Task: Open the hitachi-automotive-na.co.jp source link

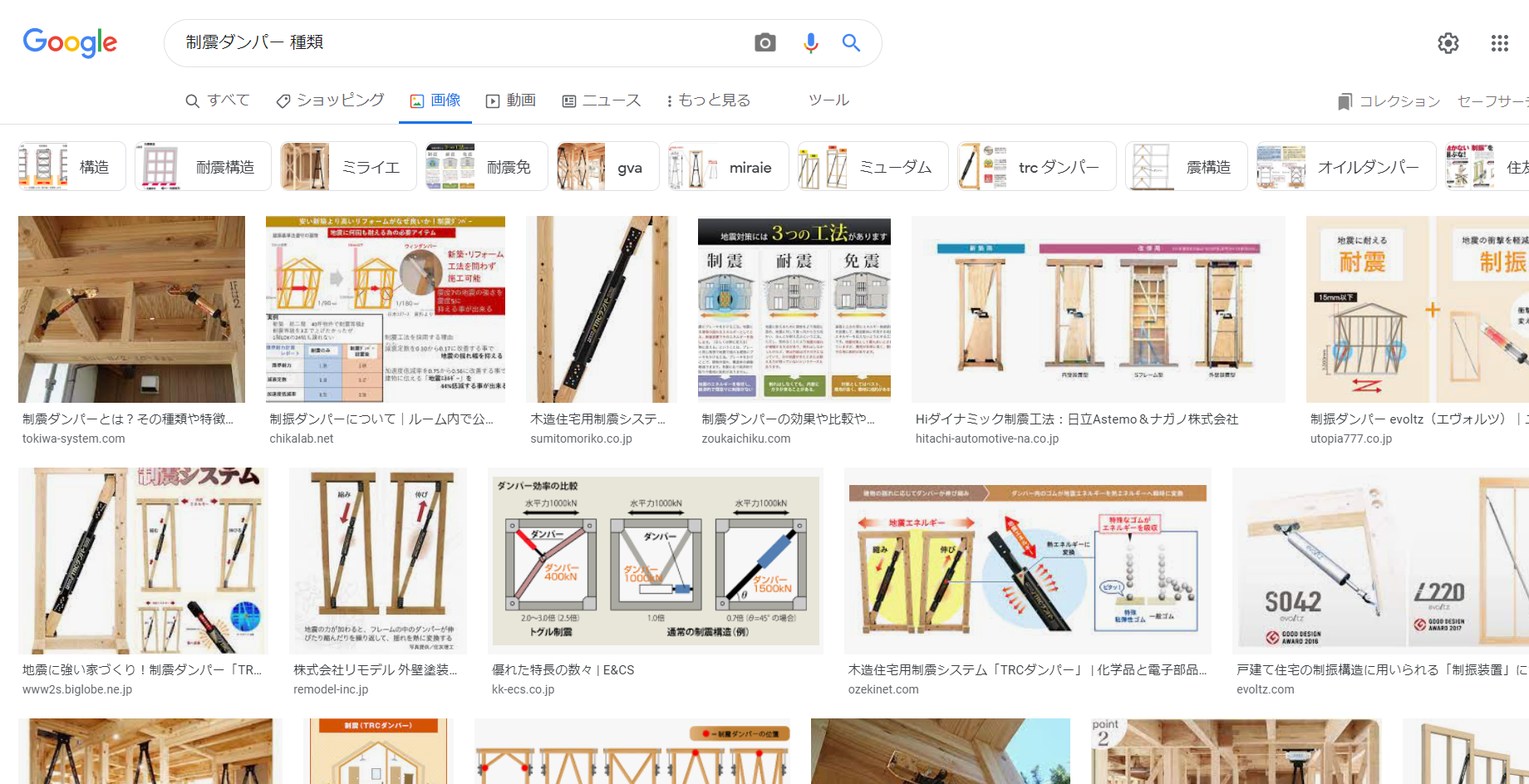Action: (x=986, y=439)
